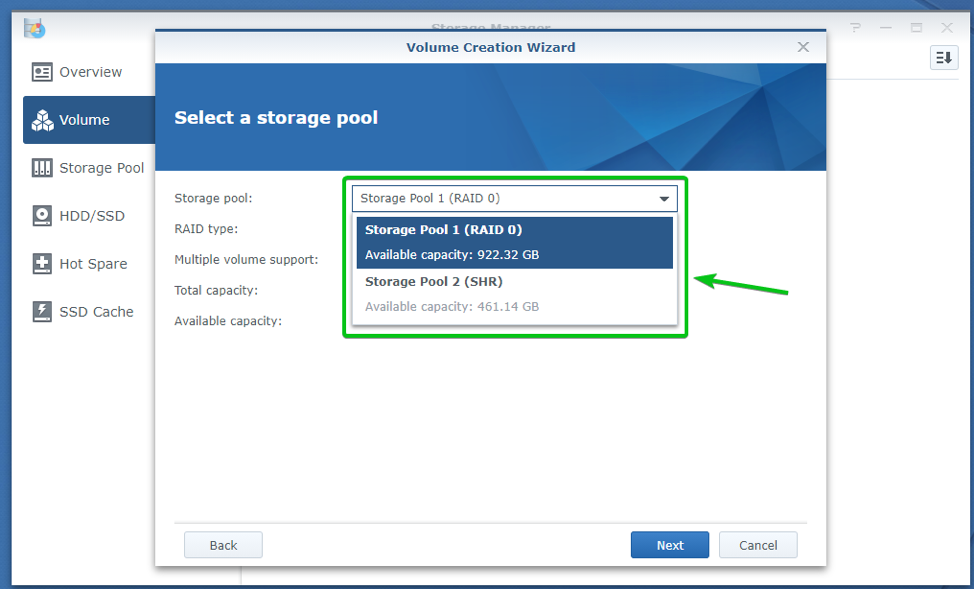Click the sort order icon button
This screenshot has height=589, width=974.
(943, 58)
